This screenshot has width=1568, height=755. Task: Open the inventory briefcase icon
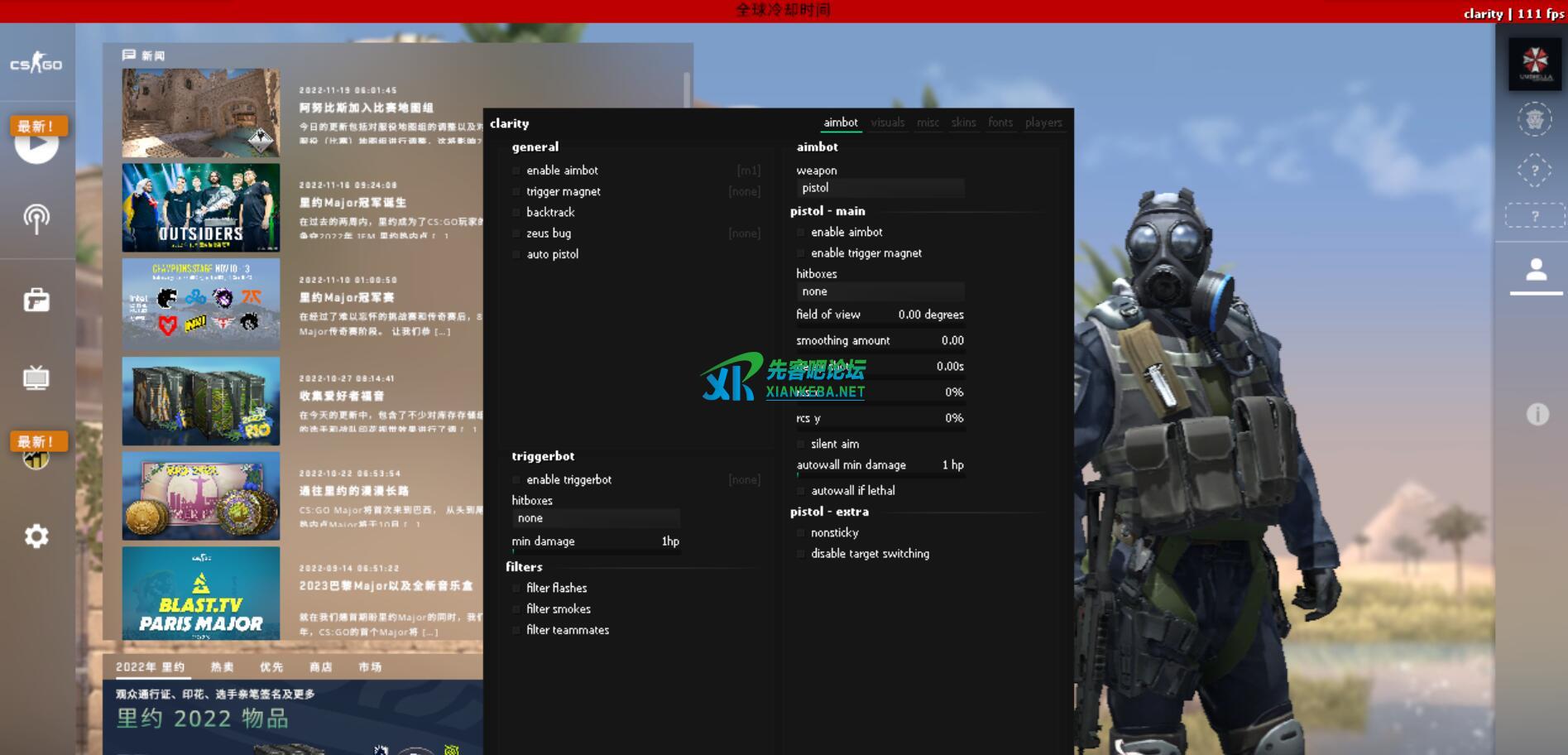point(36,300)
